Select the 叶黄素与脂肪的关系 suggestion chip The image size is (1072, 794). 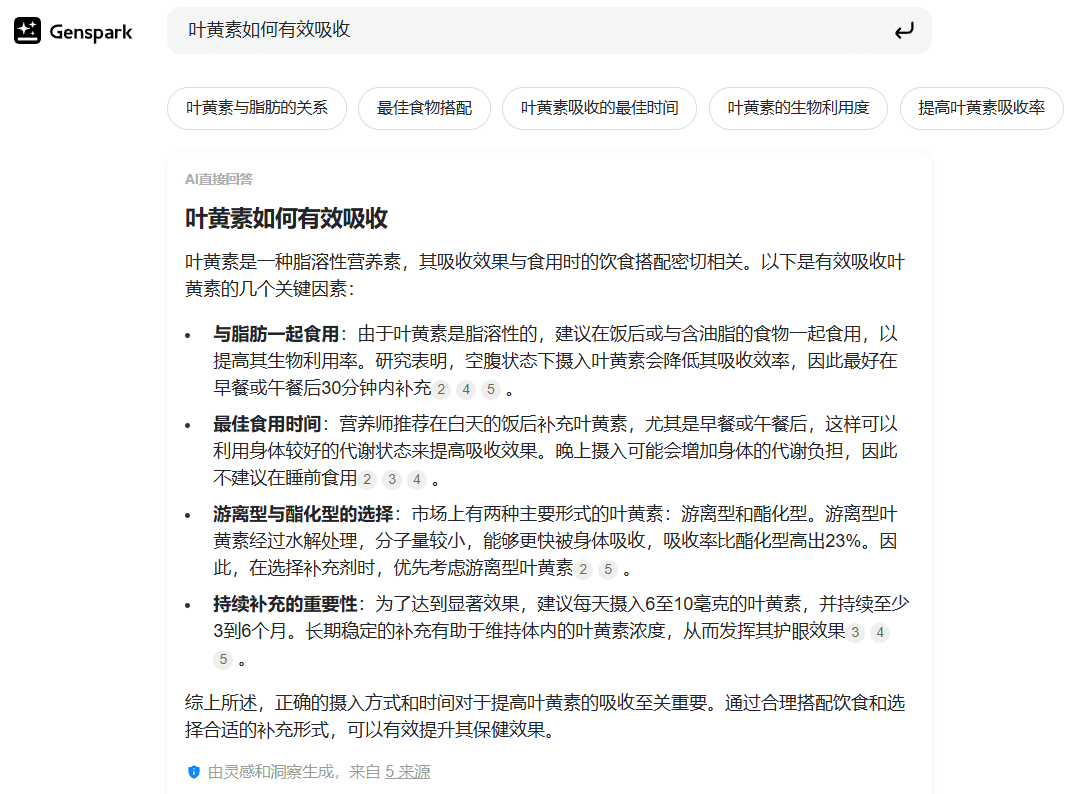coord(257,108)
